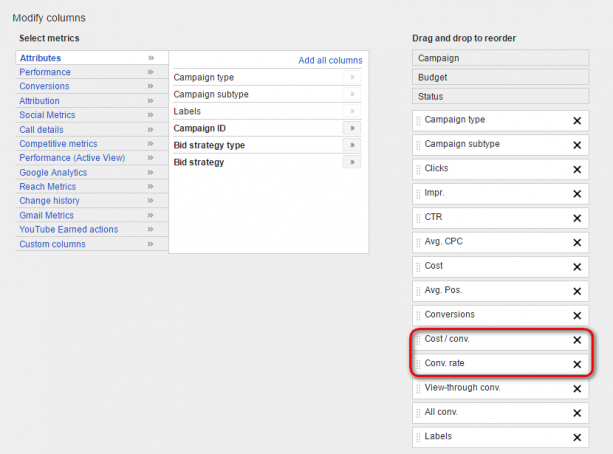Open the Competitive metrics link
613x454 pixels.
pos(58,144)
